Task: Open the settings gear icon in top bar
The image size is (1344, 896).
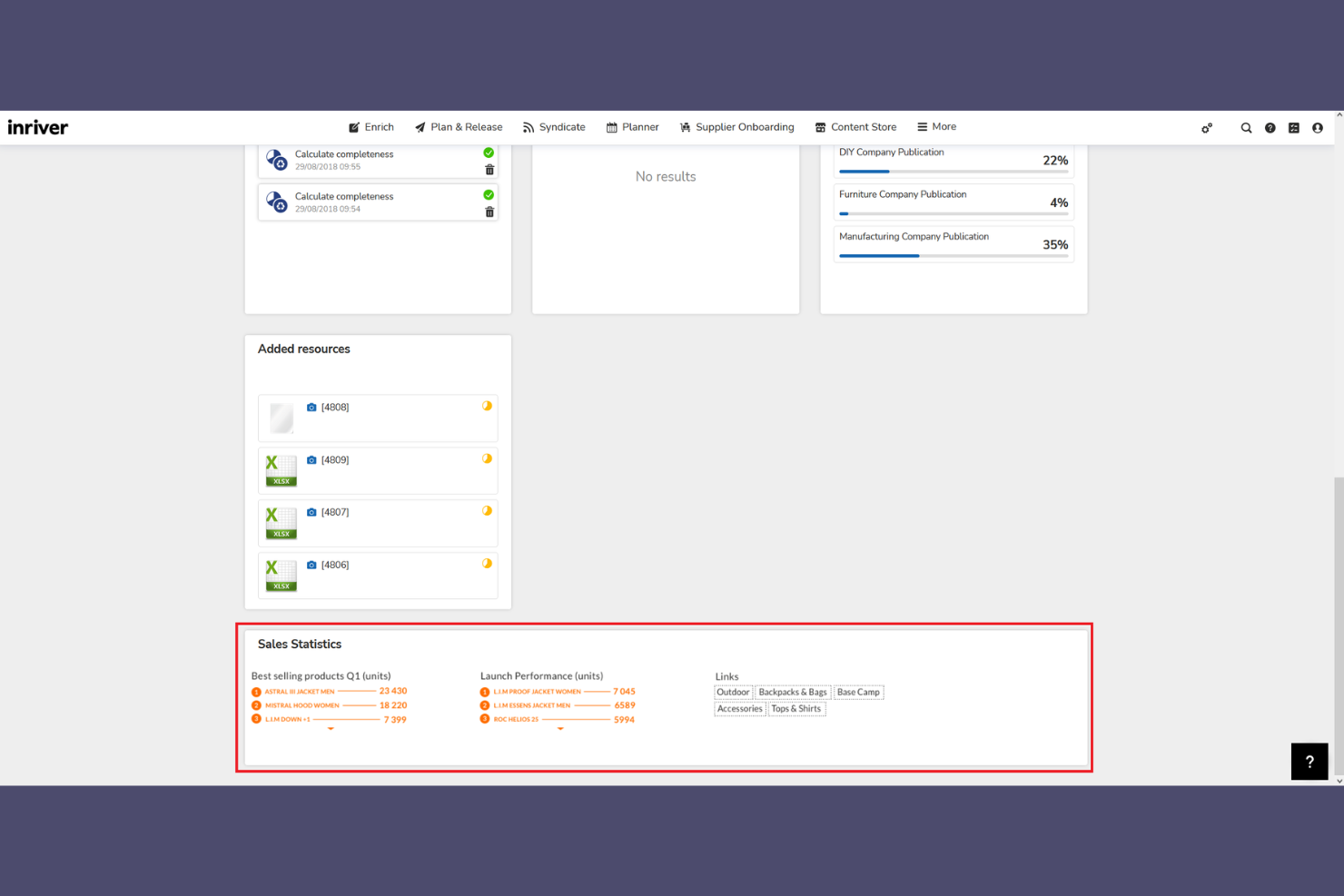Action: (1207, 128)
